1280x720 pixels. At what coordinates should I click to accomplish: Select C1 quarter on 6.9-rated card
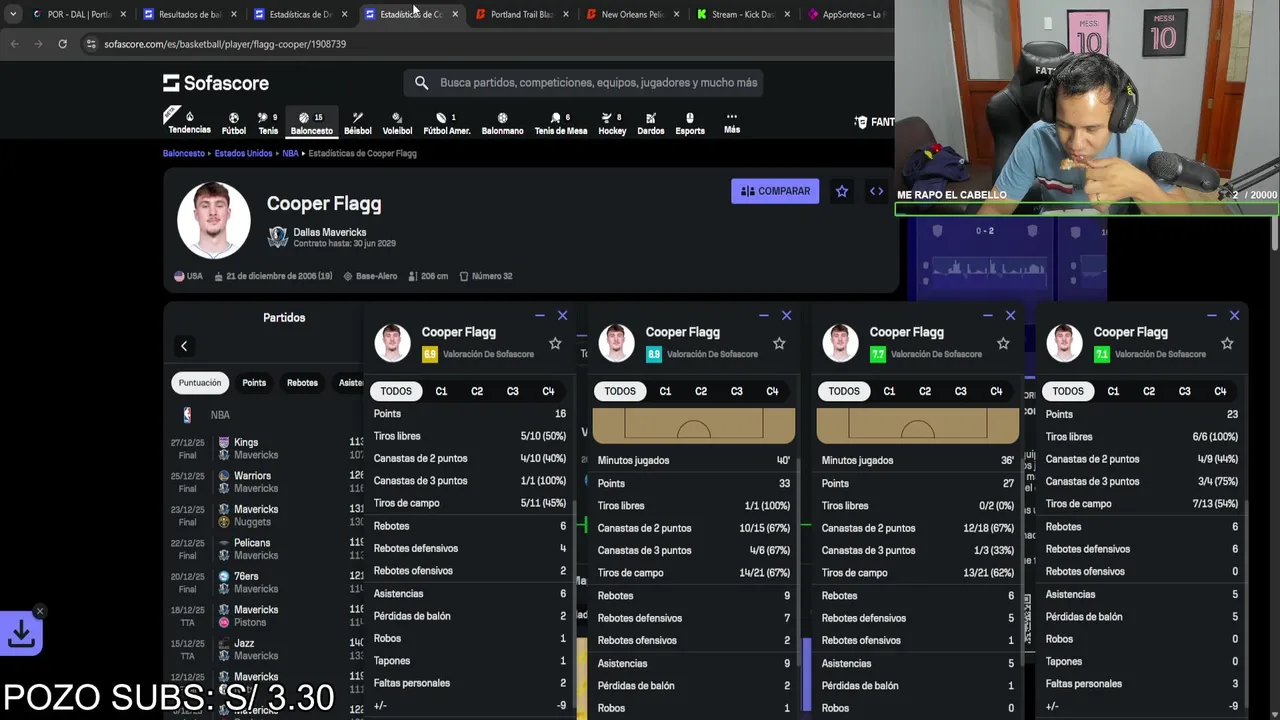tap(441, 391)
